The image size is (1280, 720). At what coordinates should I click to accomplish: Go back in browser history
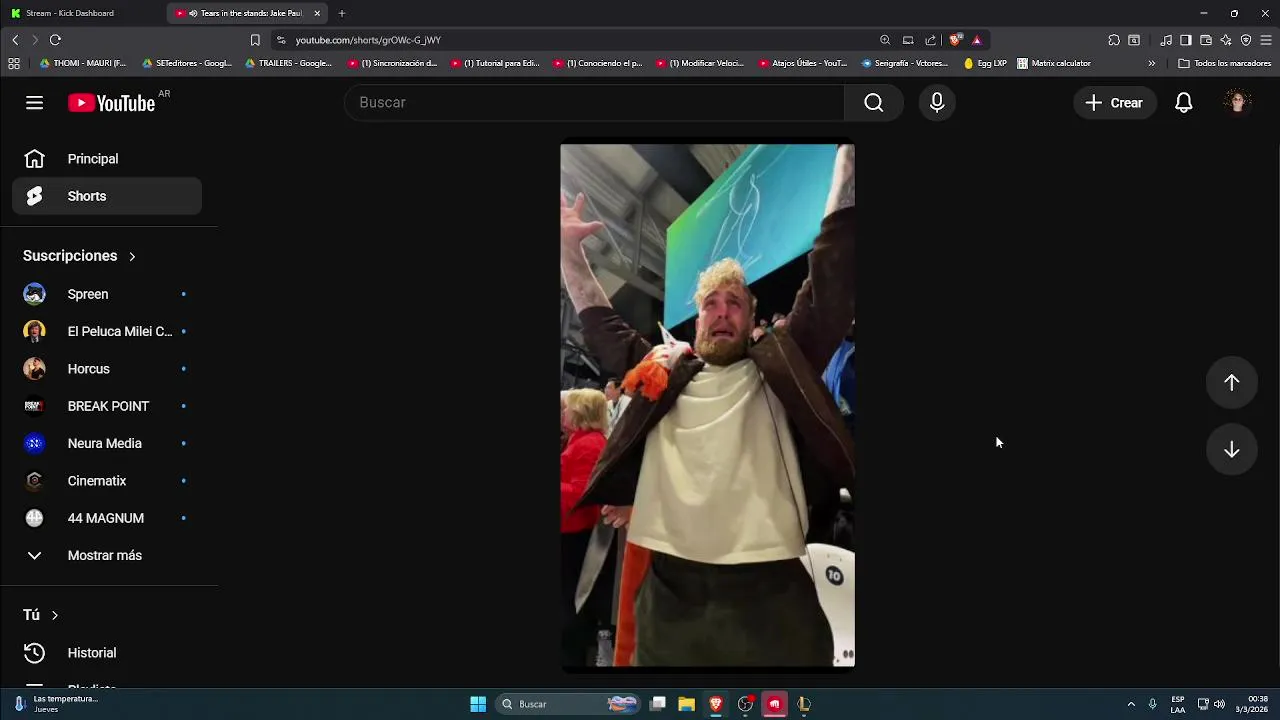[x=15, y=40]
